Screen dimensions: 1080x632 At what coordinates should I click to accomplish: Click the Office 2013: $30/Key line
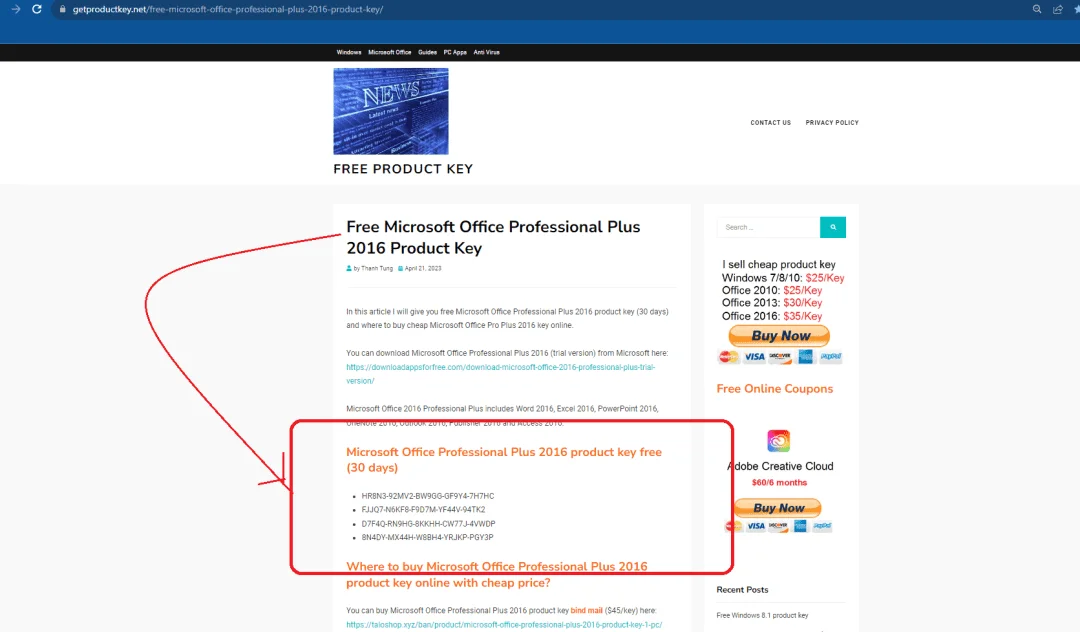click(771, 303)
